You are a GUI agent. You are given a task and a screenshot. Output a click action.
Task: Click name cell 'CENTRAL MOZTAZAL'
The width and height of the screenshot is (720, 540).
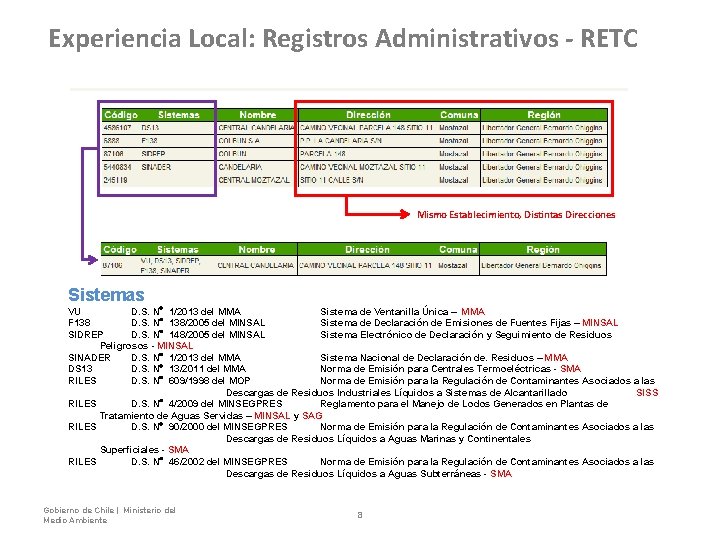pos(254,180)
